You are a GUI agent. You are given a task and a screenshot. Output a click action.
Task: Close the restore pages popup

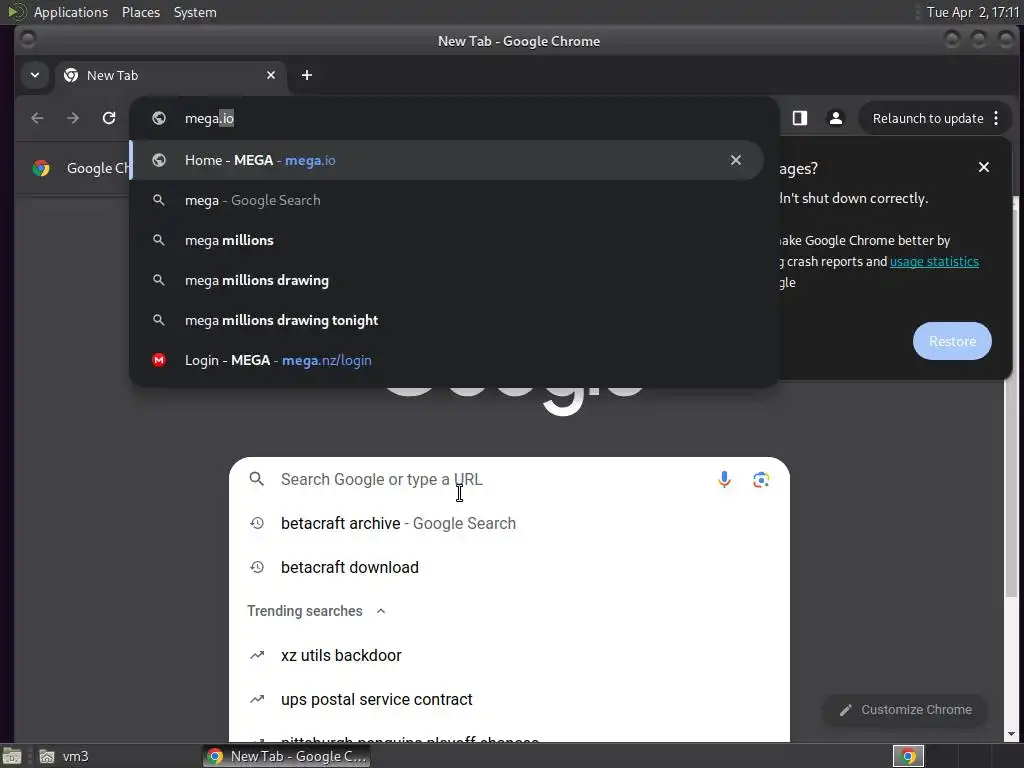click(x=984, y=167)
